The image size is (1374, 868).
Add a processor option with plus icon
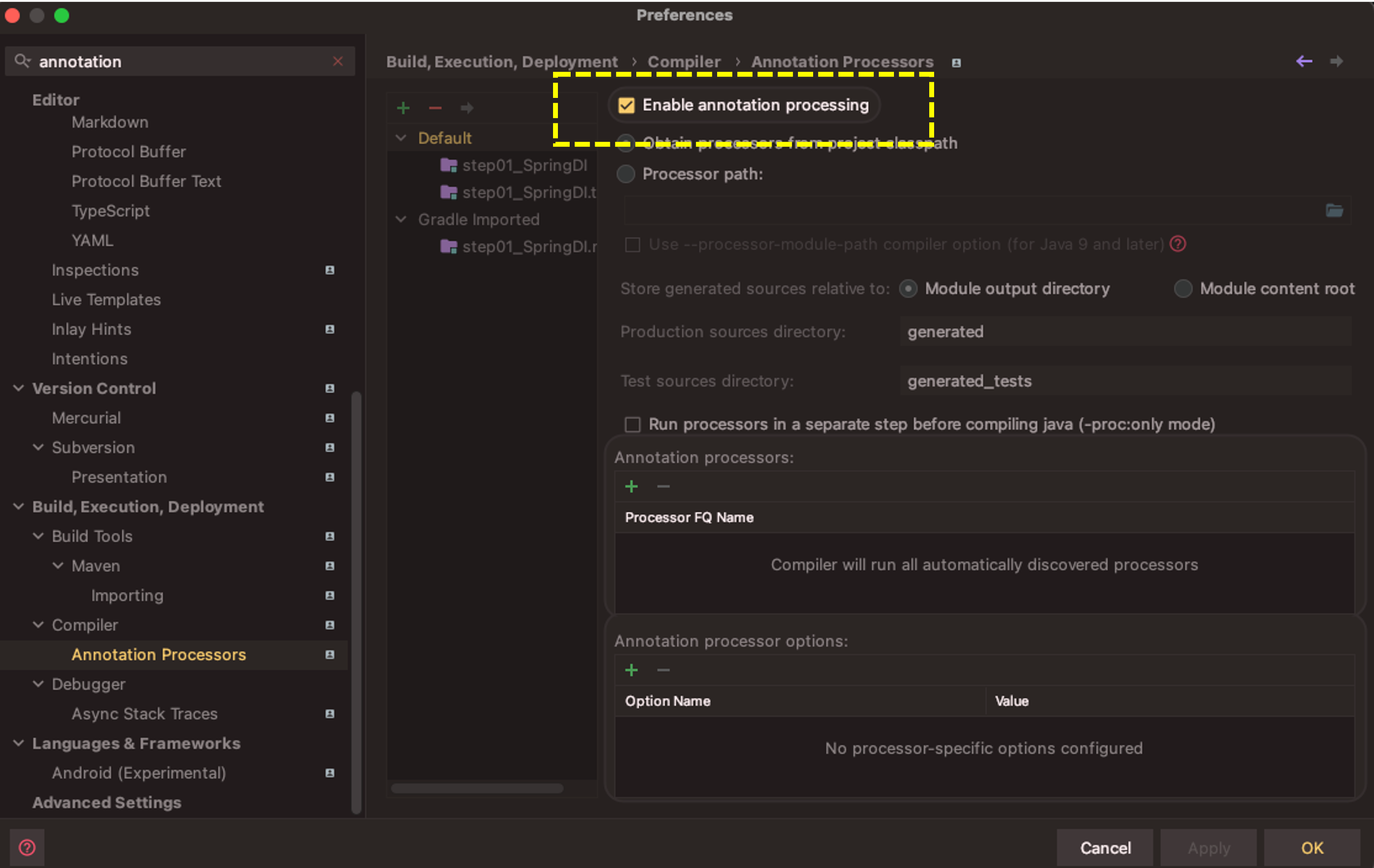[631, 670]
